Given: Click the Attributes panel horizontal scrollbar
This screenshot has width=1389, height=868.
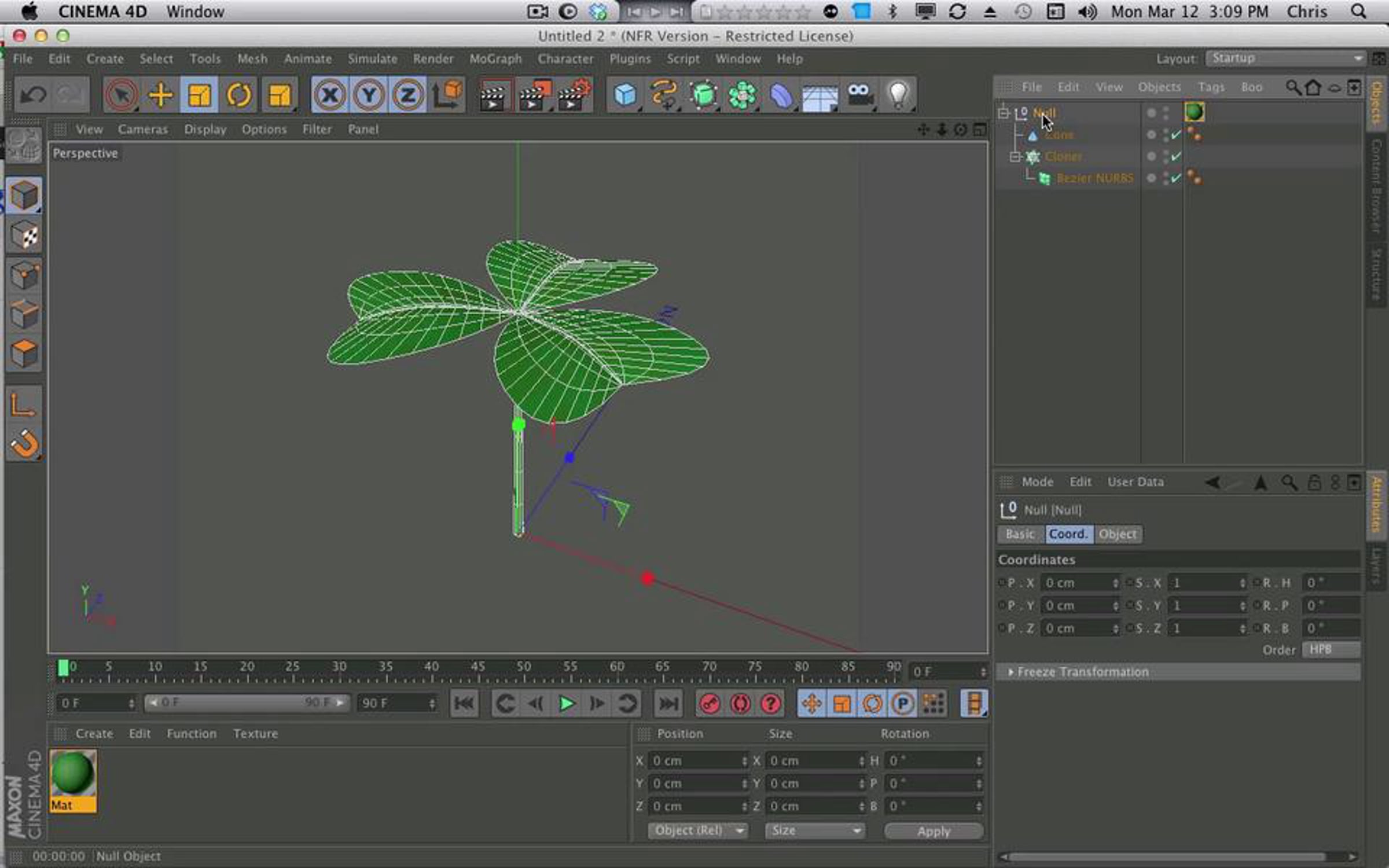Looking at the screenshot, I should pyautogui.click(x=1167, y=857).
